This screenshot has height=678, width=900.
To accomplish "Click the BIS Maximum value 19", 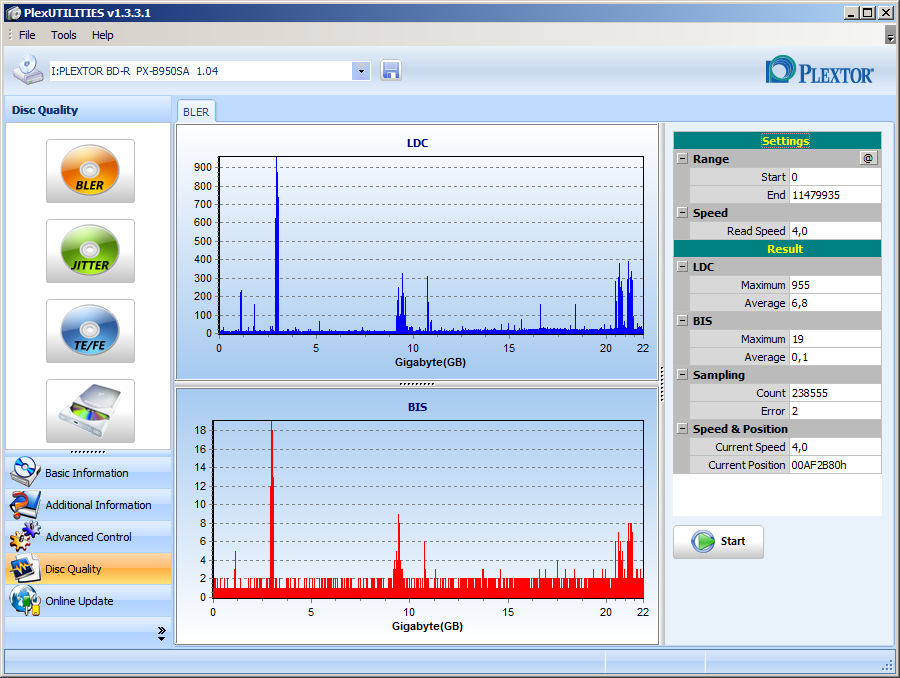I will click(835, 339).
